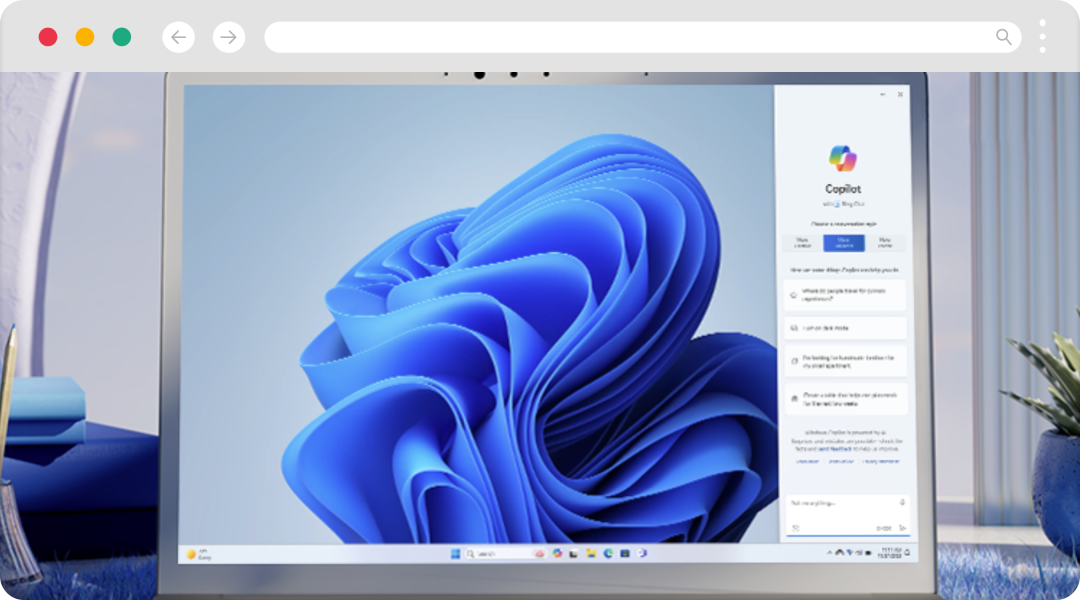Click the Copilot logo in the sidebar
Screen dimensions: 1080x600
843,158
